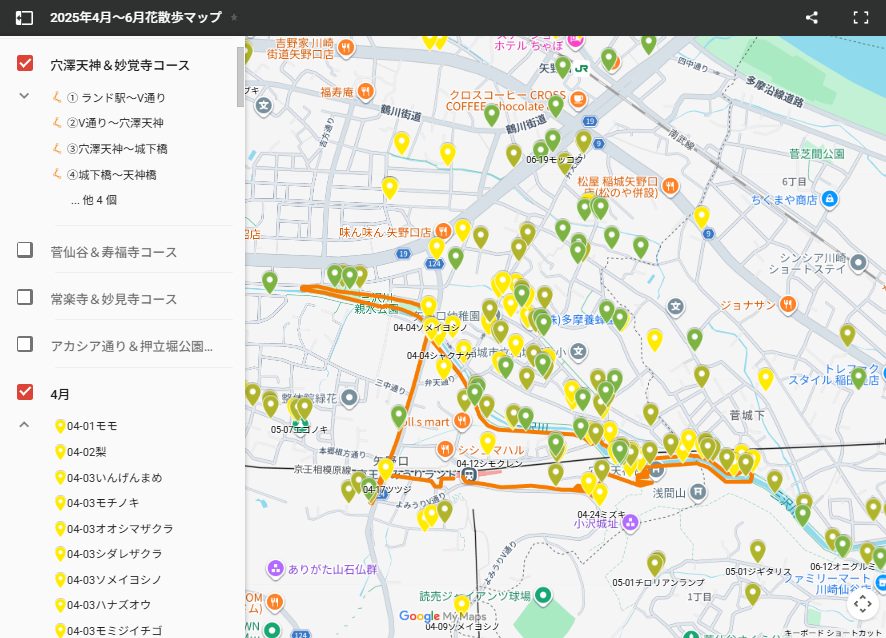Screen dimensions: 886x638
Task: Enable 常楽寺＆妙見寺コース layer
Action: point(26,298)
